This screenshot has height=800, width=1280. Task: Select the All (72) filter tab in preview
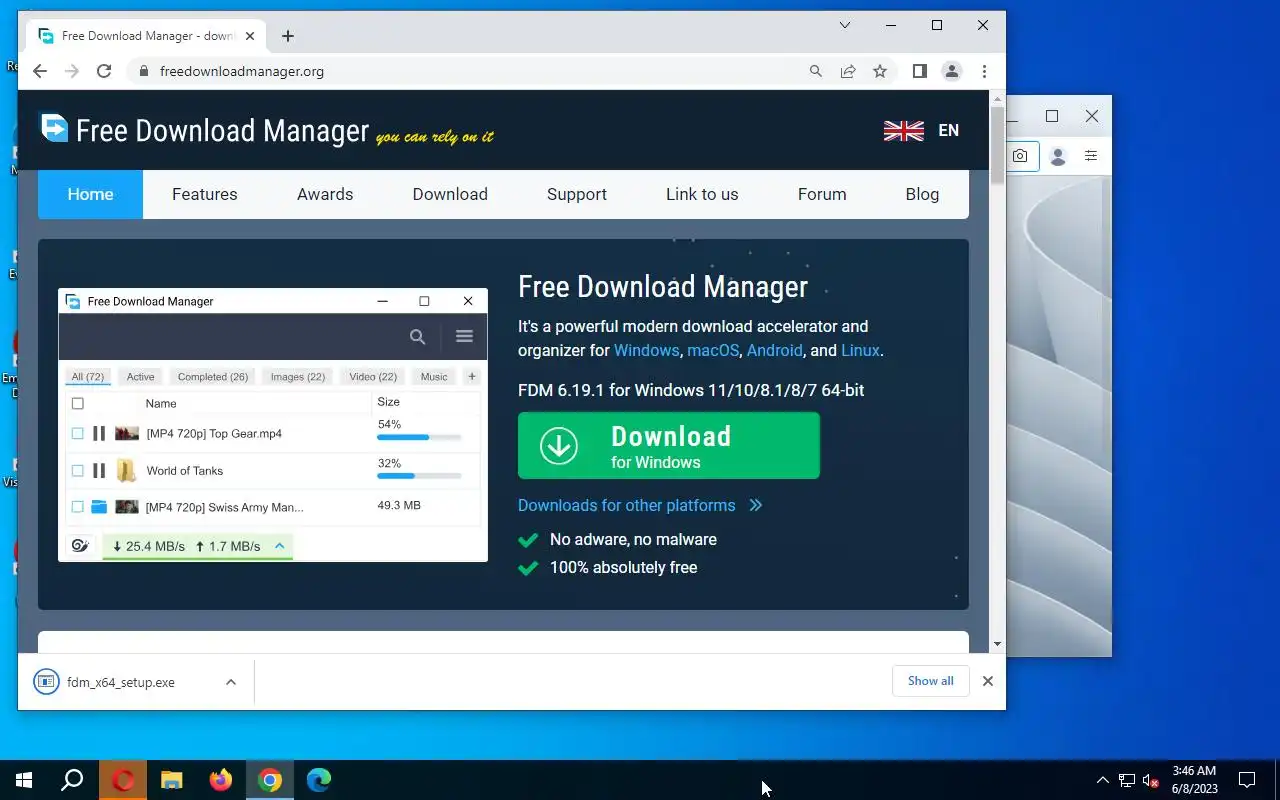click(88, 377)
